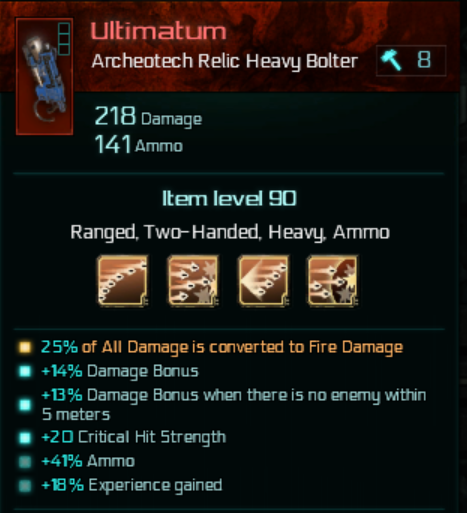Click the Ultimatum item name
Image resolution: width=467 pixels, height=513 pixels.
tap(159, 31)
